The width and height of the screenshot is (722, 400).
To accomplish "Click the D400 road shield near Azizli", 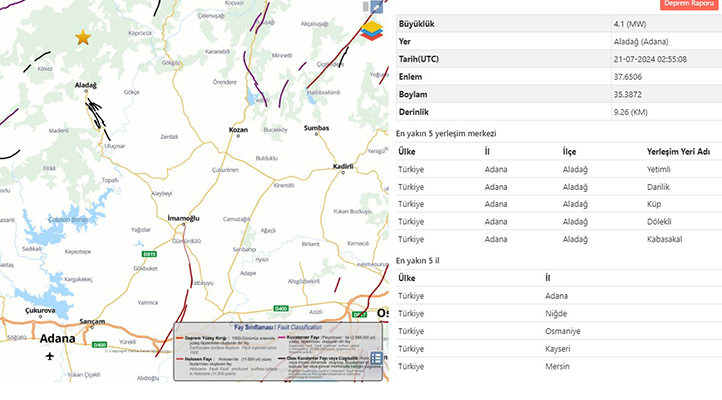I will coord(281,308).
